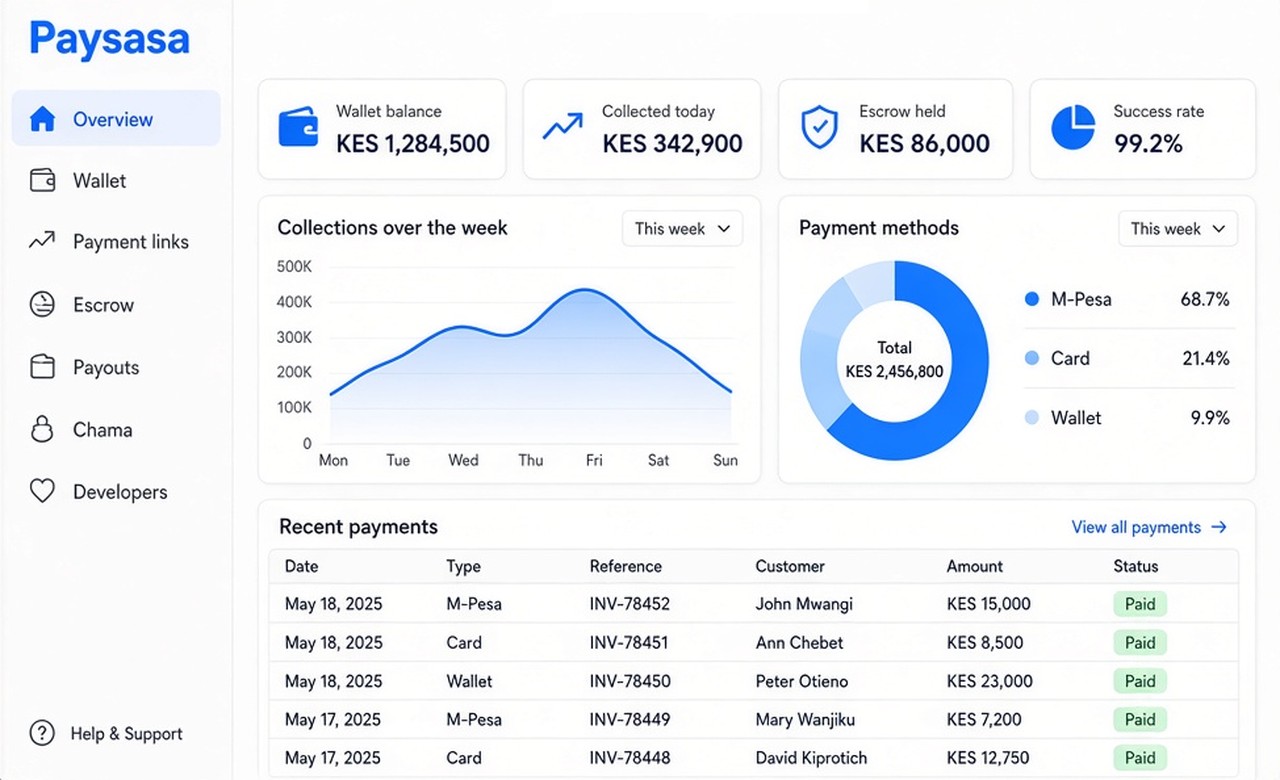1280x780 pixels.
Task: Click the M-Pesa legend color dot
Action: 1032,299
